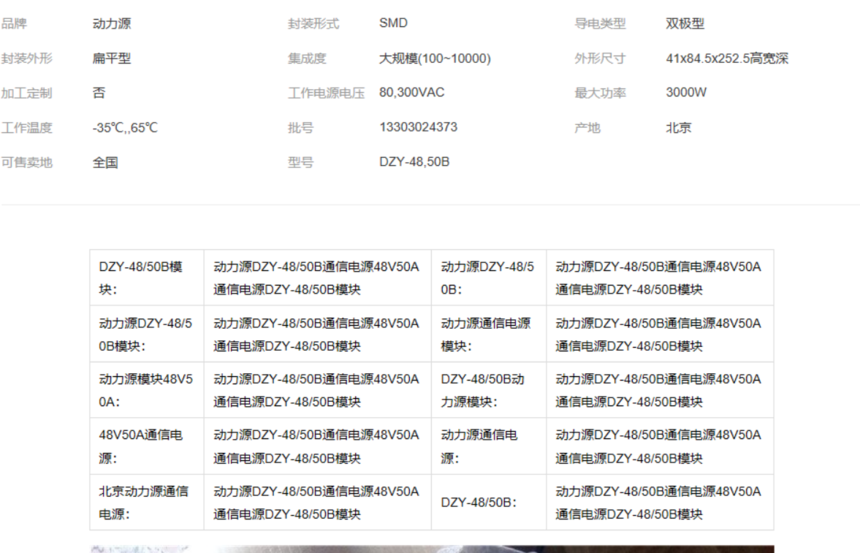Click the table cell '动力源DZY-48/50B模块:'
The width and height of the screenshot is (860, 553).
tap(147, 334)
